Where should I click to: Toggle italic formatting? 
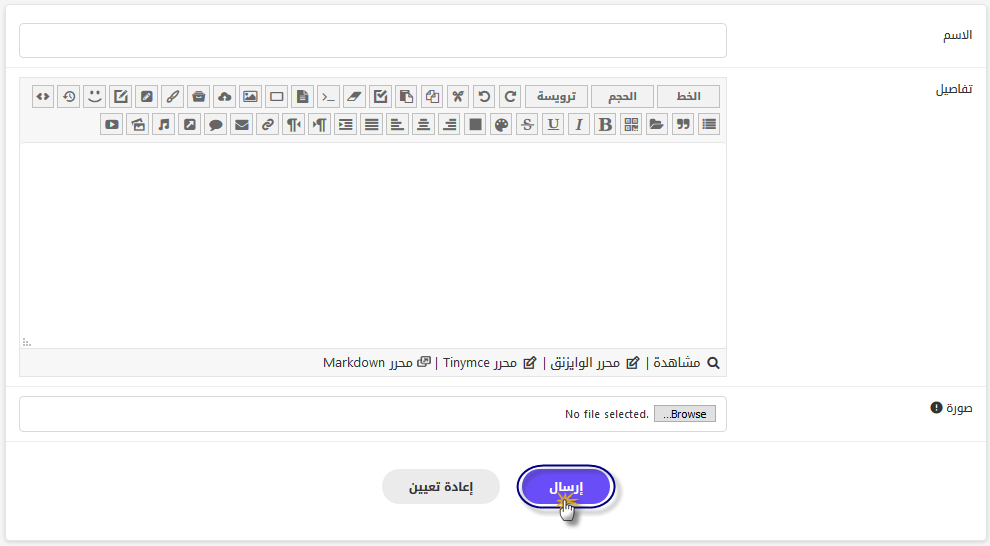pos(579,124)
